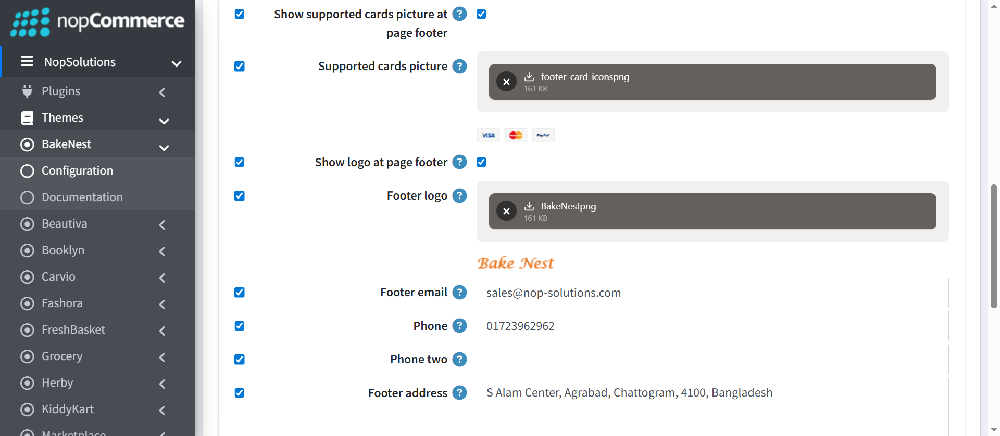Click the help icon next to Footer address
The width and height of the screenshot is (1000, 436).
pos(460,393)
